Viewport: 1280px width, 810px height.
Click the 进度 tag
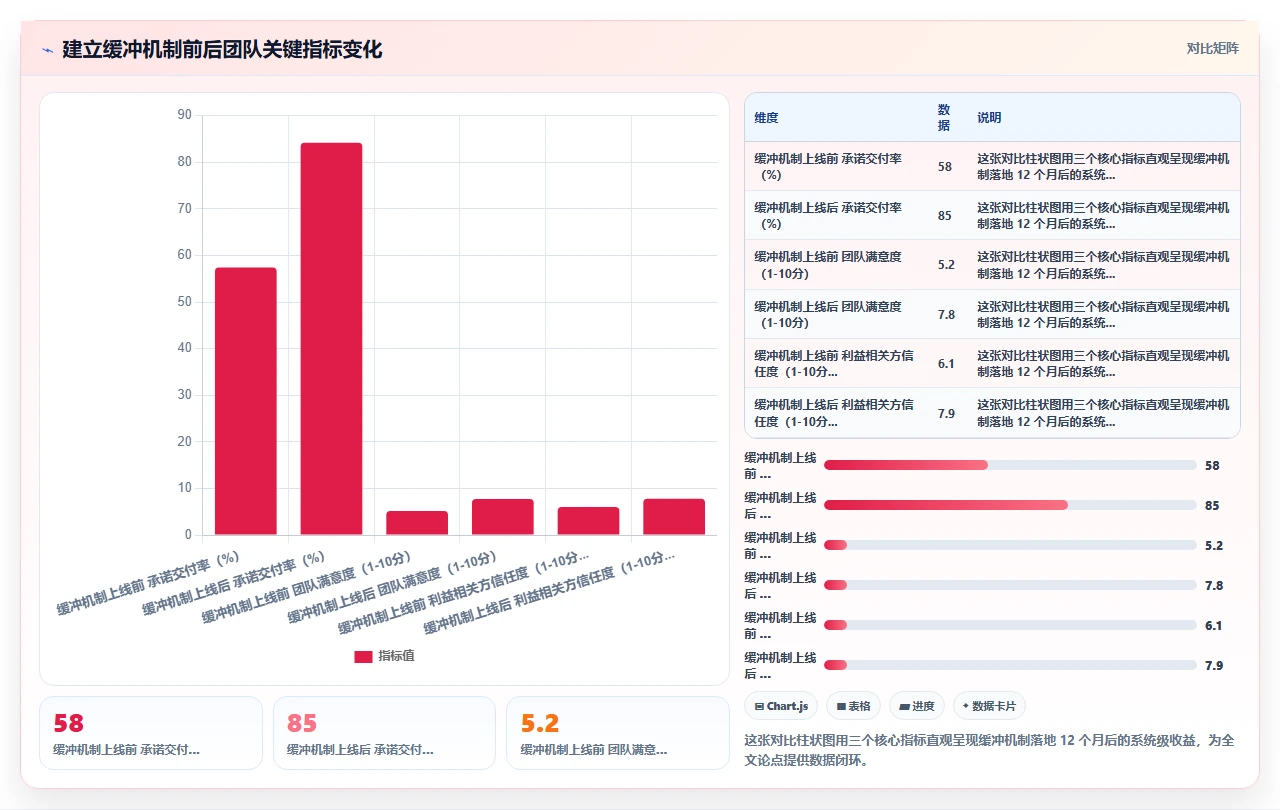917,706
